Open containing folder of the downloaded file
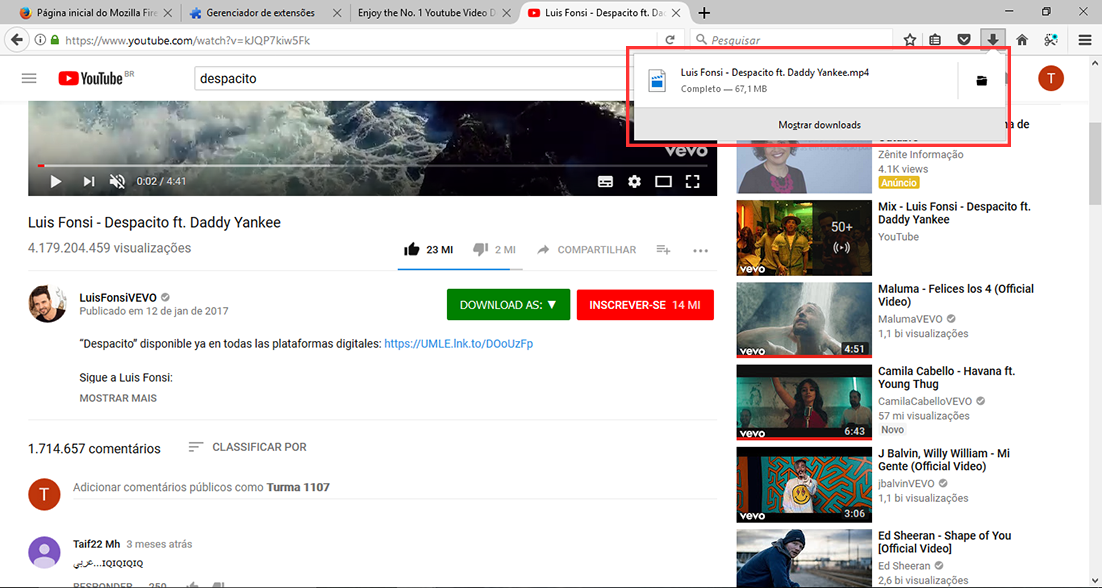The width and height of the screenshot is (1102, 588). click(x=982, y=81)
